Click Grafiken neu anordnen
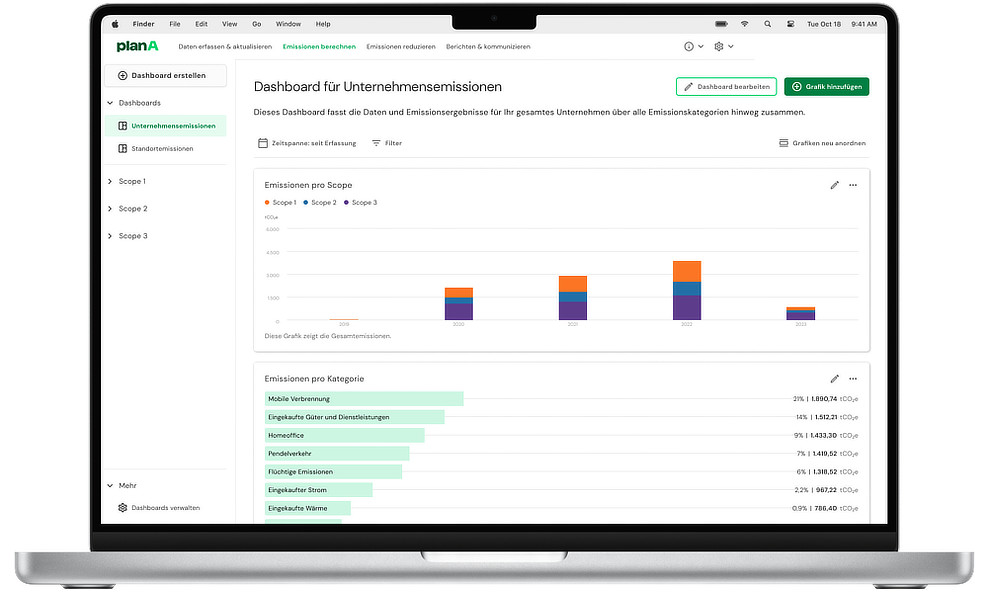 tap(822, 143)
